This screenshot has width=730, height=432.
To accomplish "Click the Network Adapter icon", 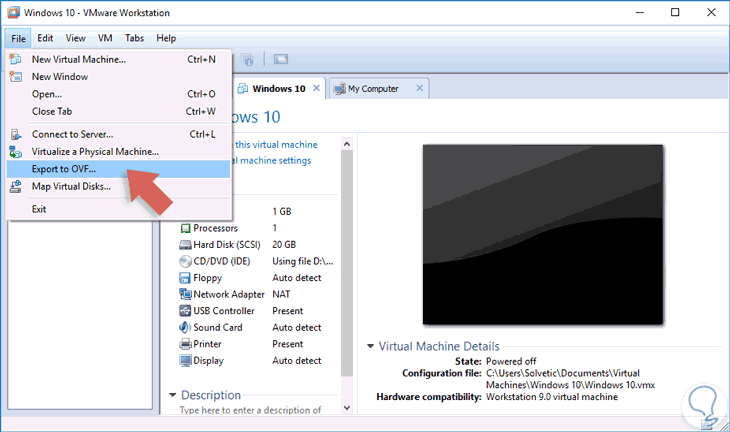I will point(185,294).
